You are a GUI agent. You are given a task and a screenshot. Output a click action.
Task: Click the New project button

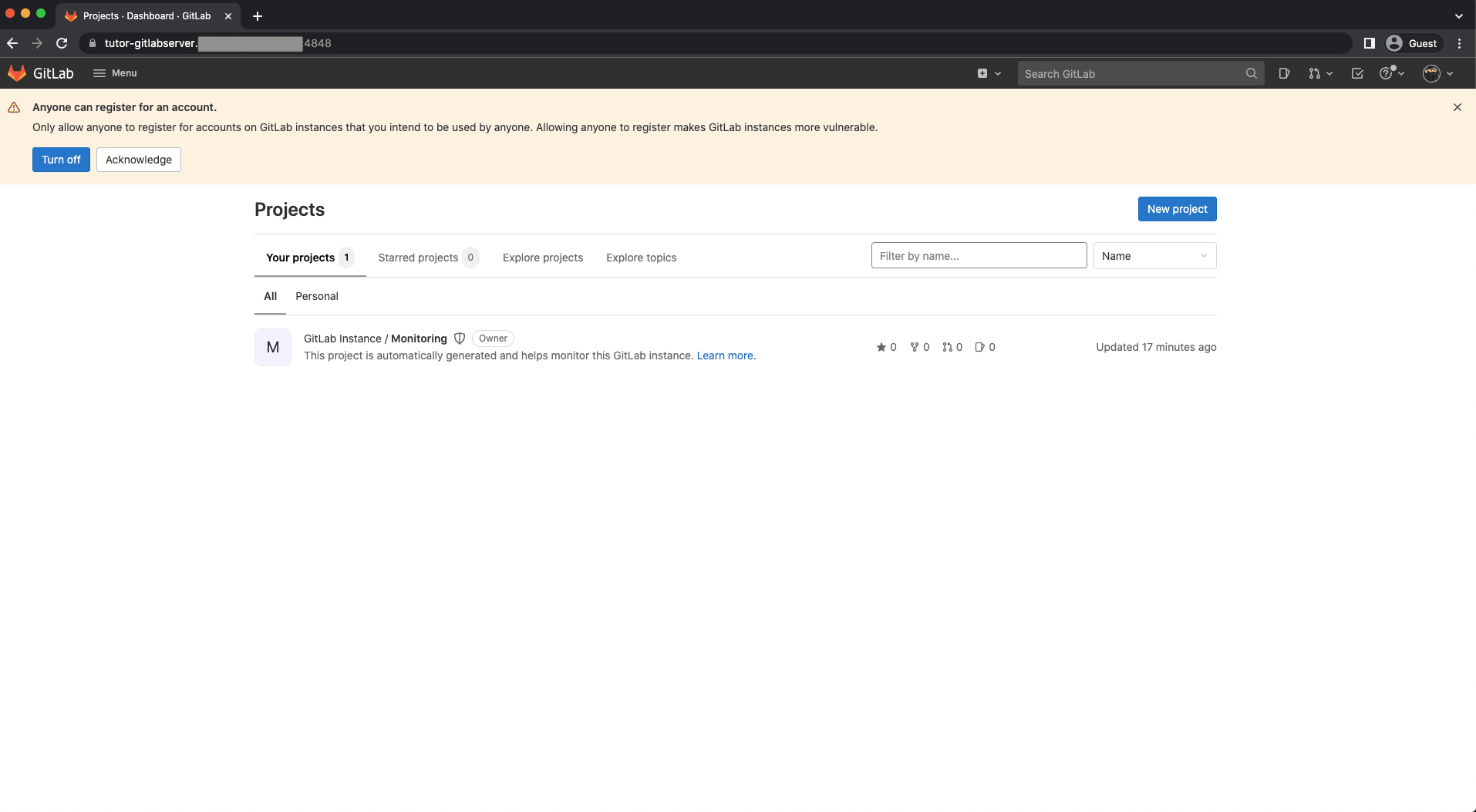[1177, 209]
